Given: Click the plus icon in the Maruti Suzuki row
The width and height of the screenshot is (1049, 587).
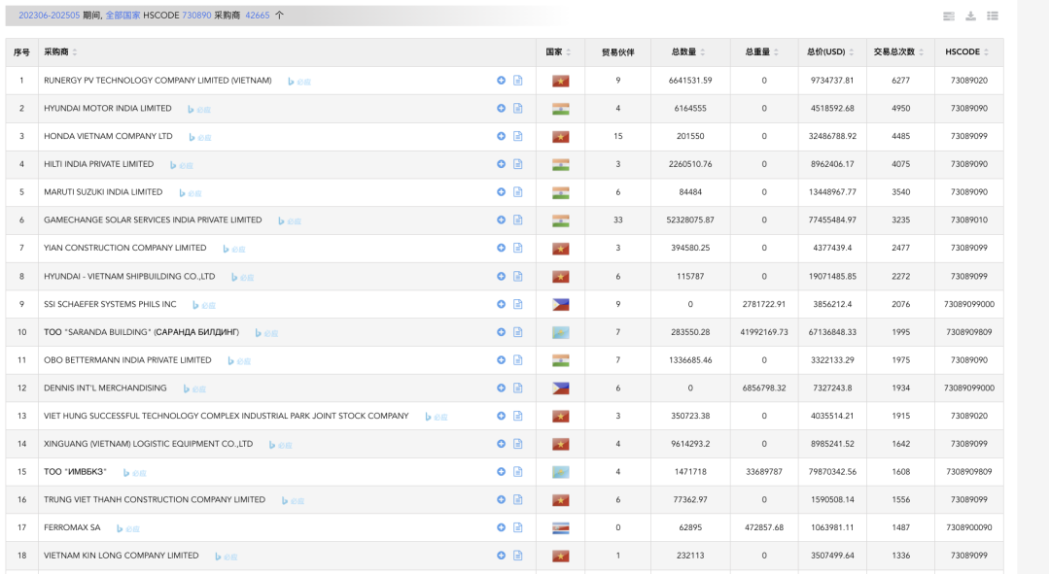Looking at the screenshot, I should click(501, 192).
